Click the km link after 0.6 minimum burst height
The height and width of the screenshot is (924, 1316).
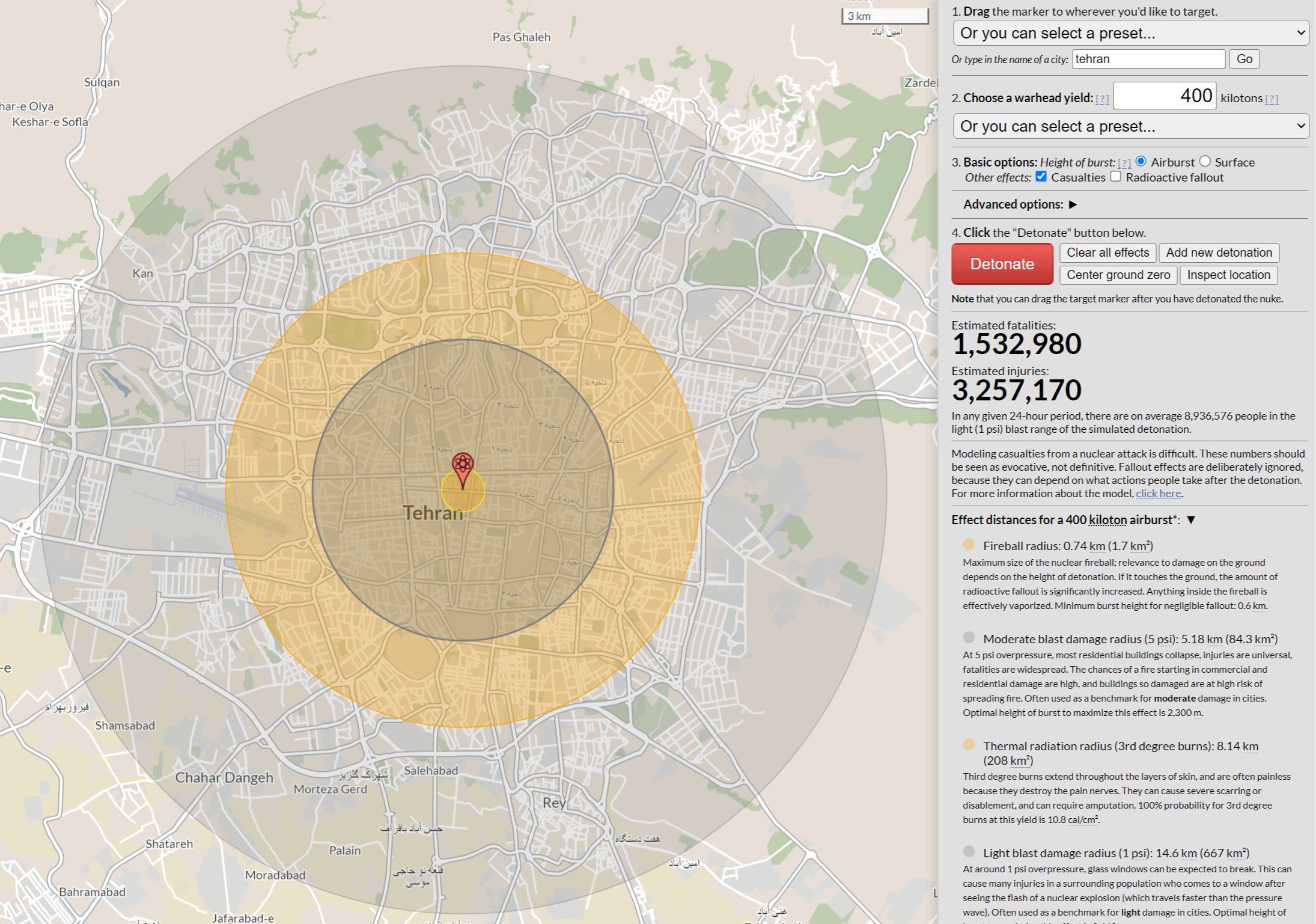tap(1259, 606)
